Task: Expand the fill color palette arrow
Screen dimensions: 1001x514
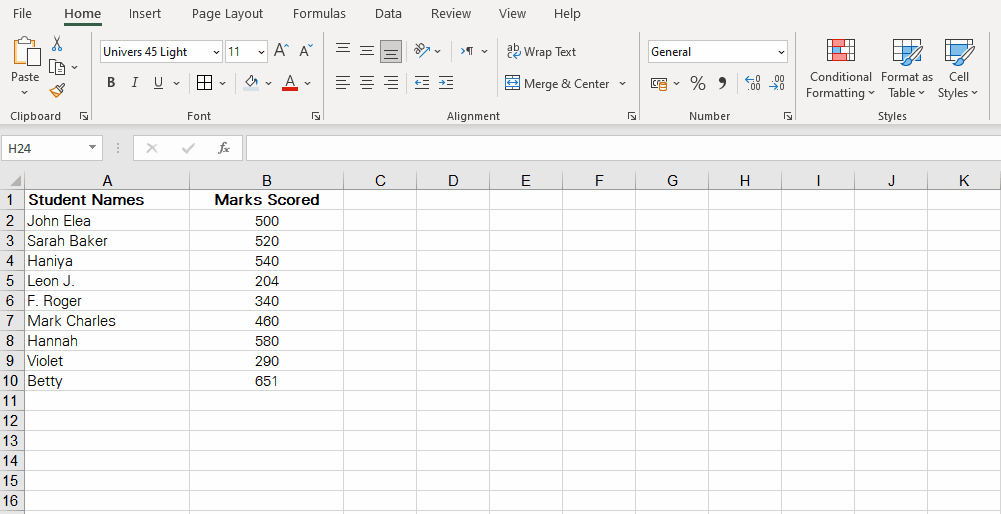Action: point(268,84)
